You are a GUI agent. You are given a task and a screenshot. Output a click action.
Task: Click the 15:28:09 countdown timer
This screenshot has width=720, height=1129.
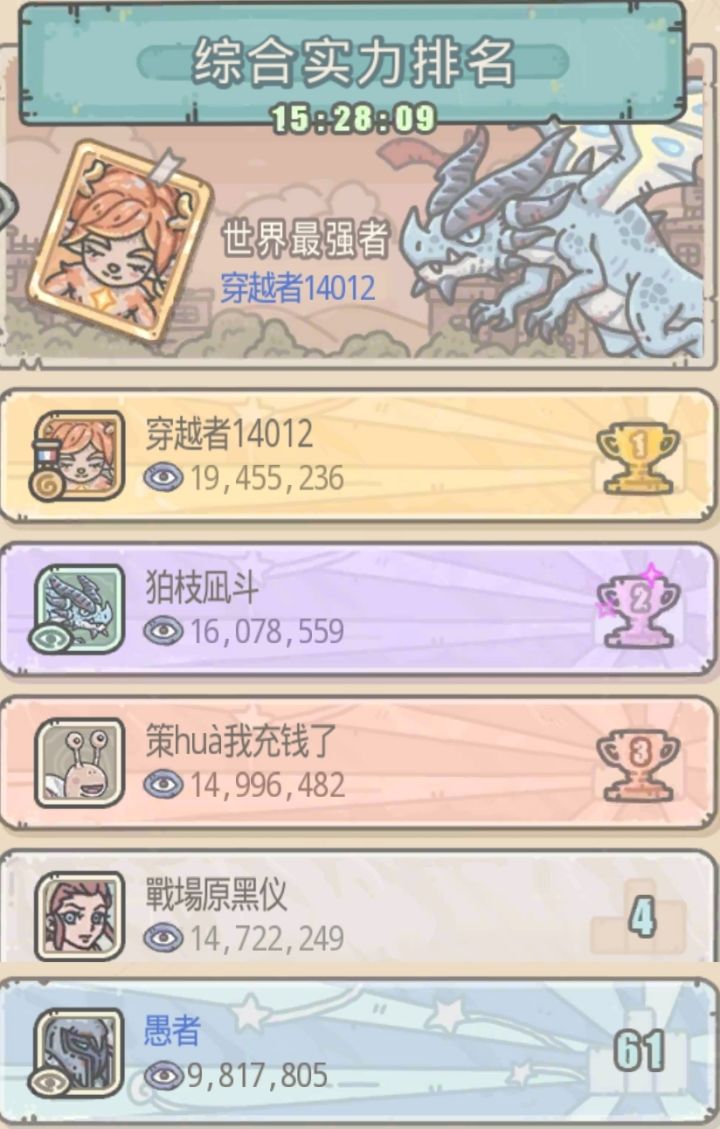point(353,119)
